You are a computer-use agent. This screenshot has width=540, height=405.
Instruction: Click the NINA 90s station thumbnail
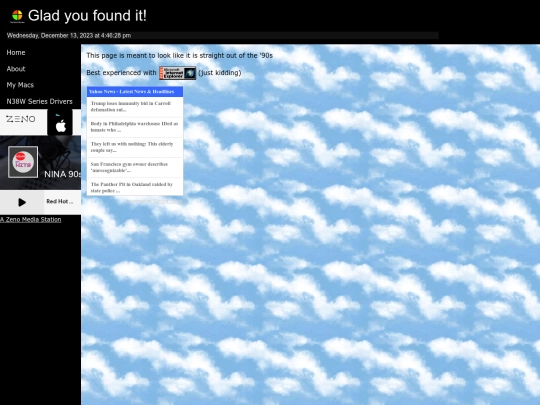[23, 162]
